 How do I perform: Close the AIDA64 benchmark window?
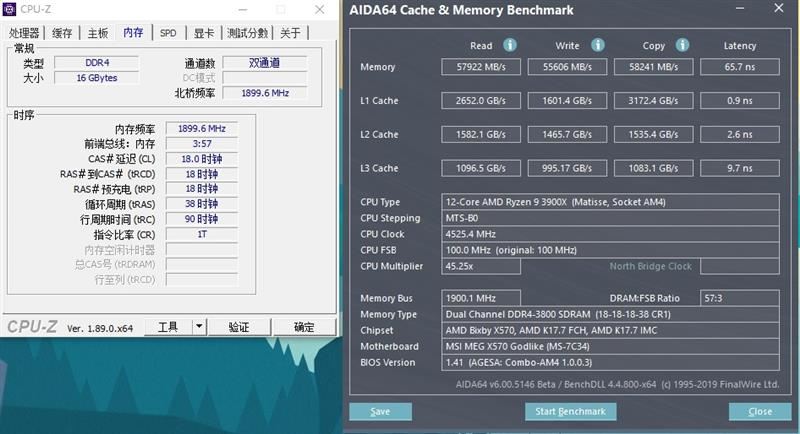[779, 8]
